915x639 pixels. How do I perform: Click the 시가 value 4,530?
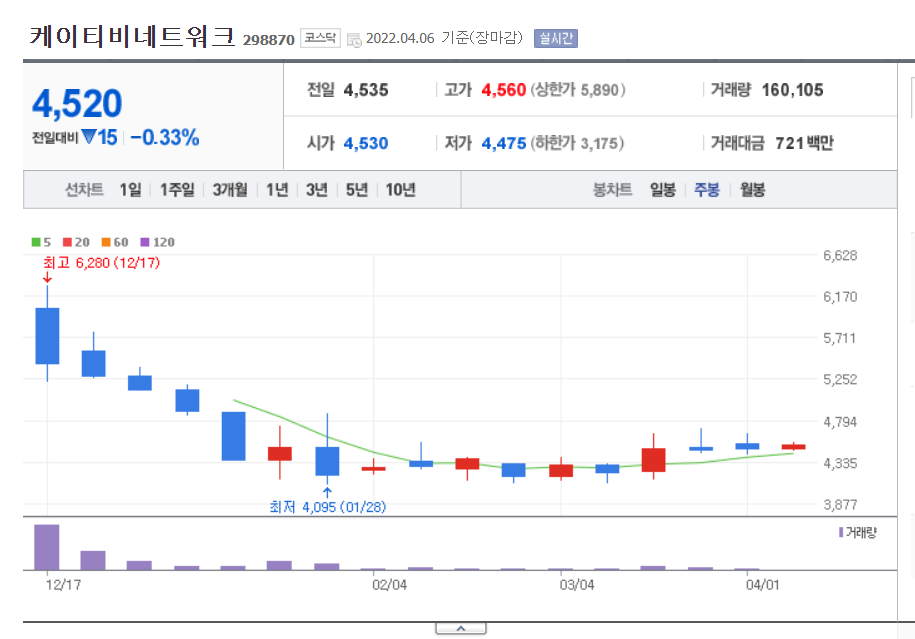pyautogui.click(x=366, y=143)
